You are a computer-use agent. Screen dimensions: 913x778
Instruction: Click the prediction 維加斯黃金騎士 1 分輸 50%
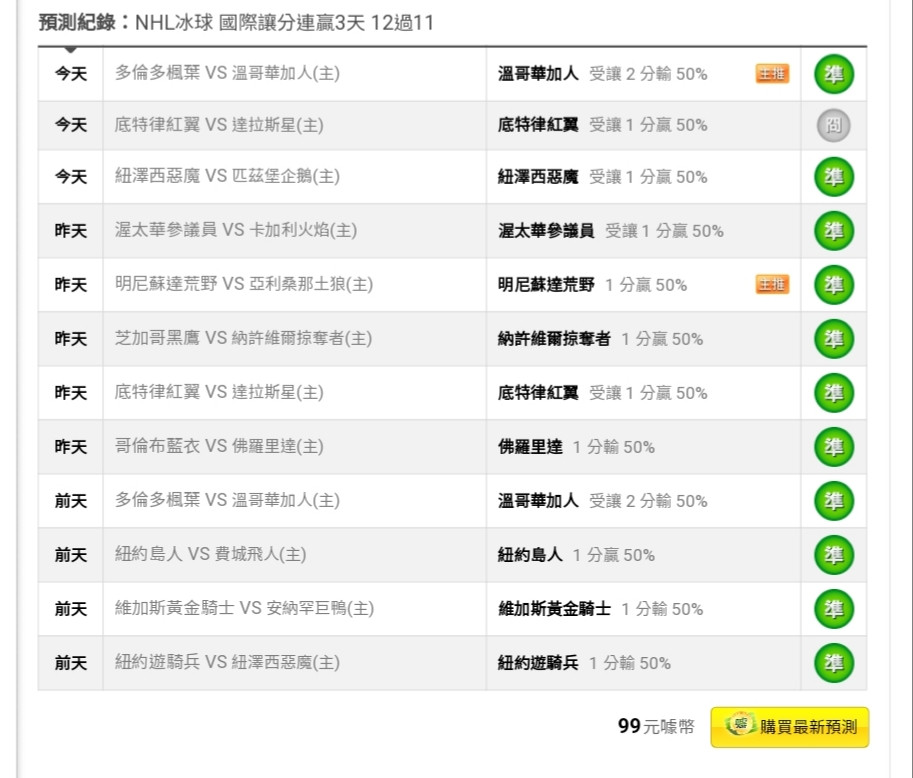pos(601,609)
